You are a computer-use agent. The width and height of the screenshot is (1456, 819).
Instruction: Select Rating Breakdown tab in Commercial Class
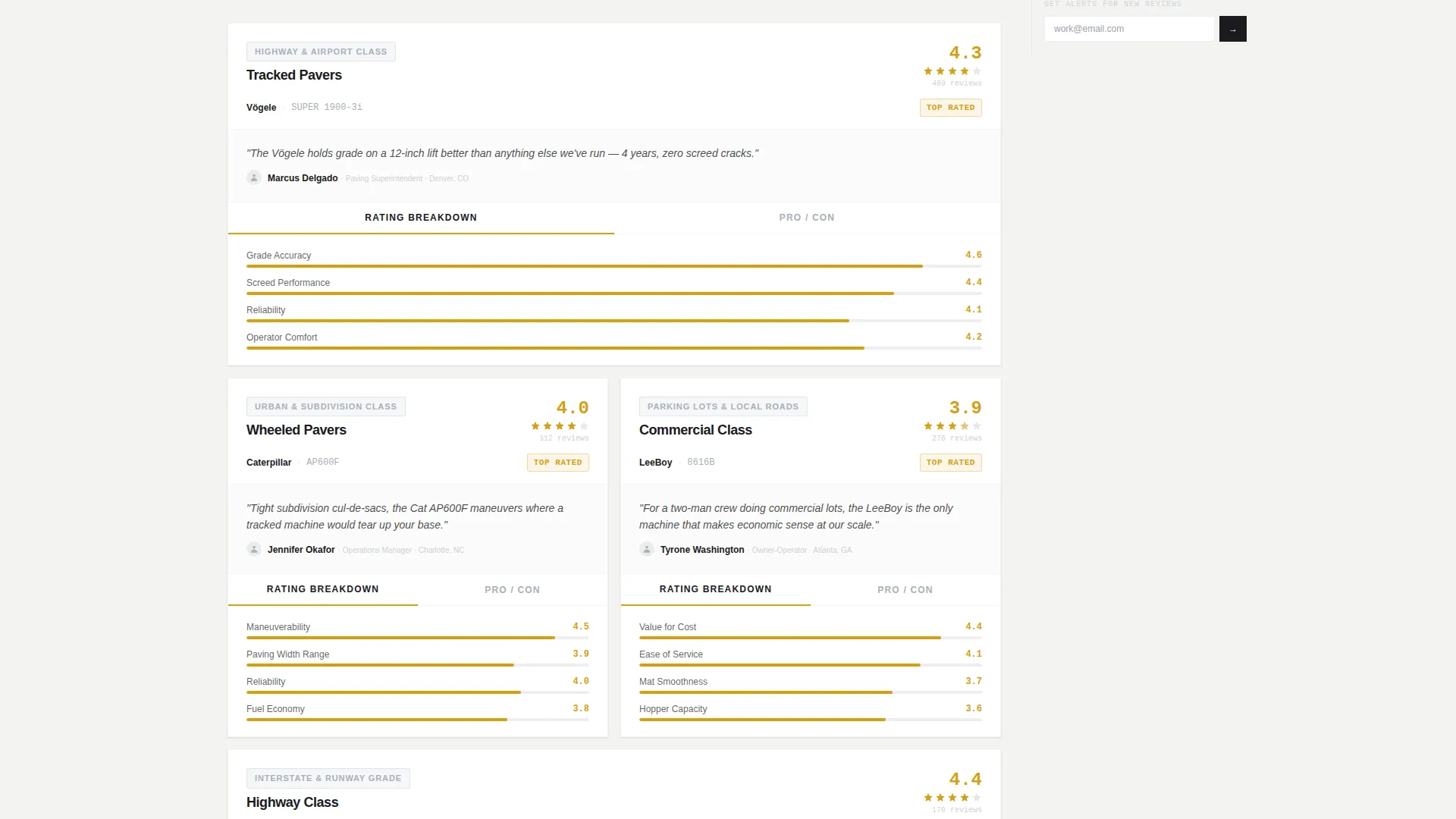(x=716, y=589)
